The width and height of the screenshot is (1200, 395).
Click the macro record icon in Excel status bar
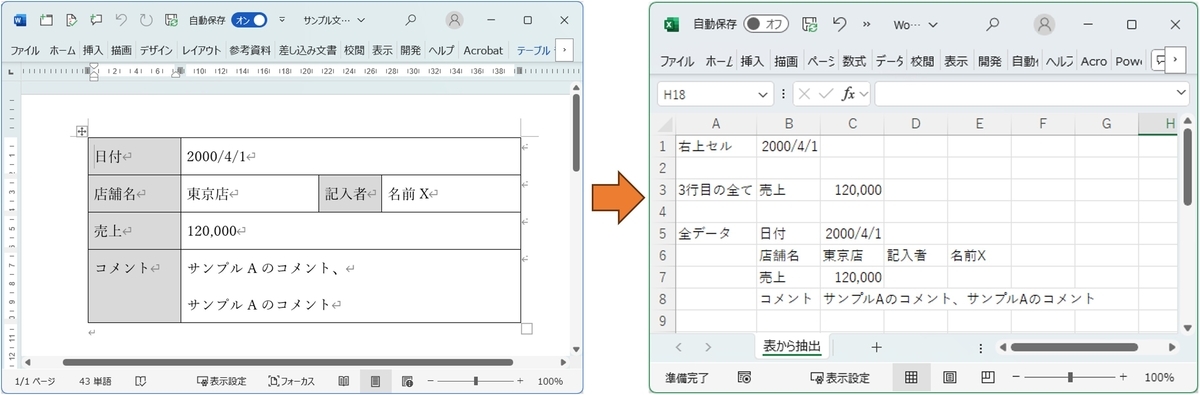pos(744,377)
